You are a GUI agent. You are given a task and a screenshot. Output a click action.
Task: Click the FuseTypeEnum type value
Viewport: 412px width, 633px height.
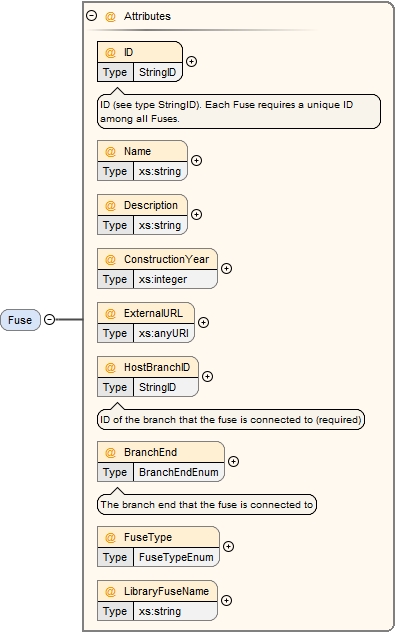[x=176, y=557]
